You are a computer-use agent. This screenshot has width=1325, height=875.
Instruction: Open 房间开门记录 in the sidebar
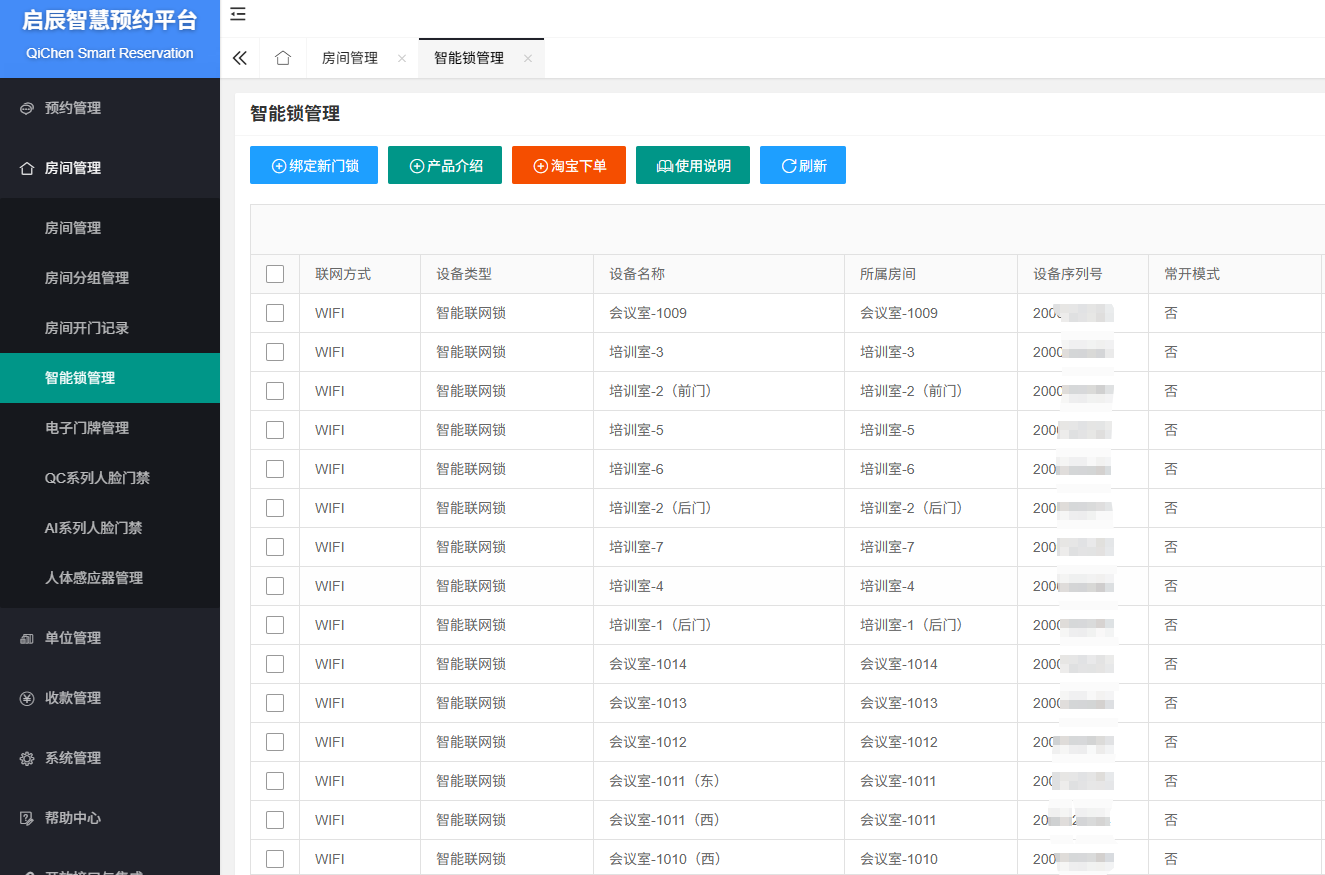pyautogui.click(x=110, y=328)
